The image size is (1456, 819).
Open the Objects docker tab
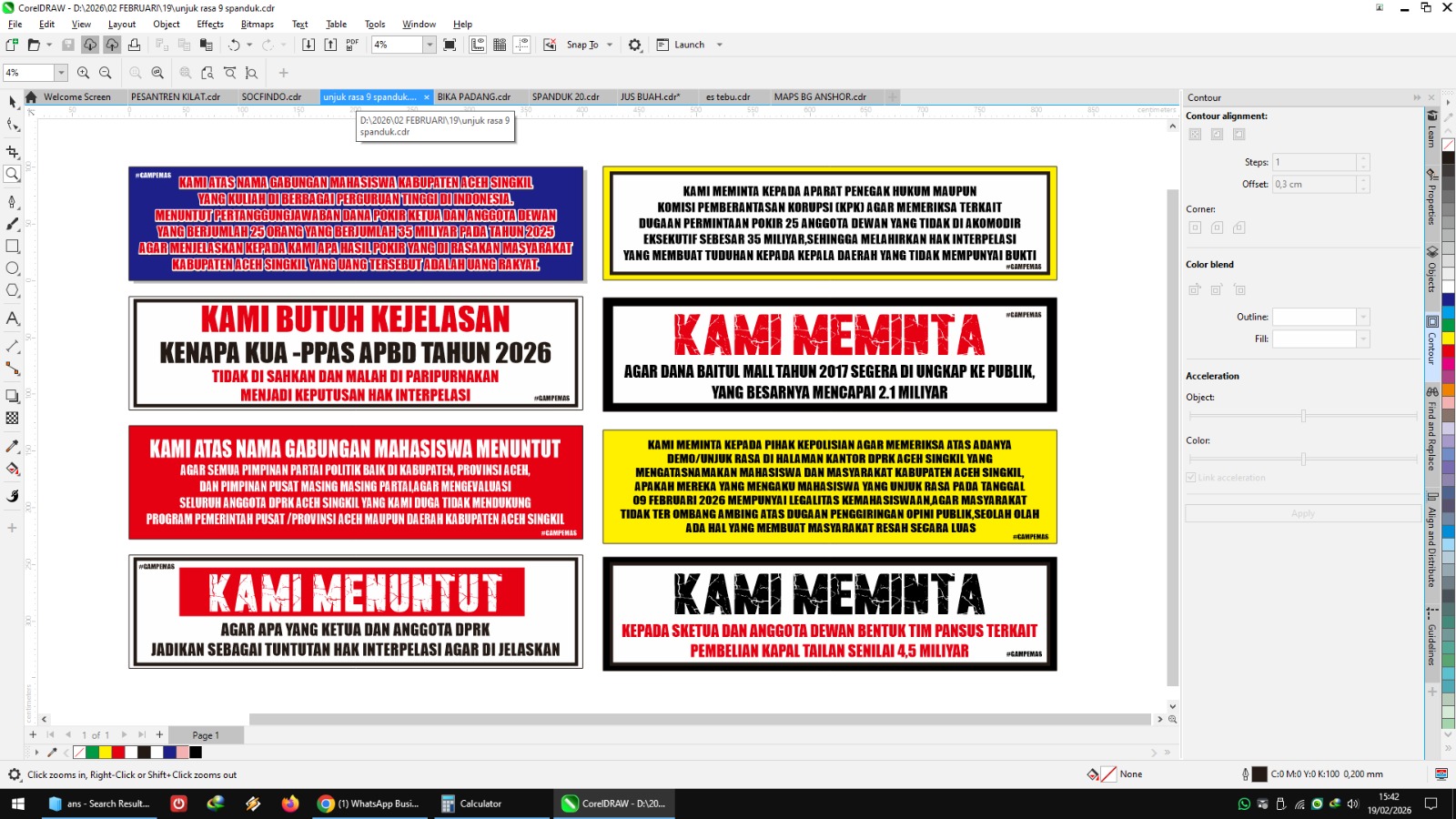pyautogui.click(x=1432, y=269)
